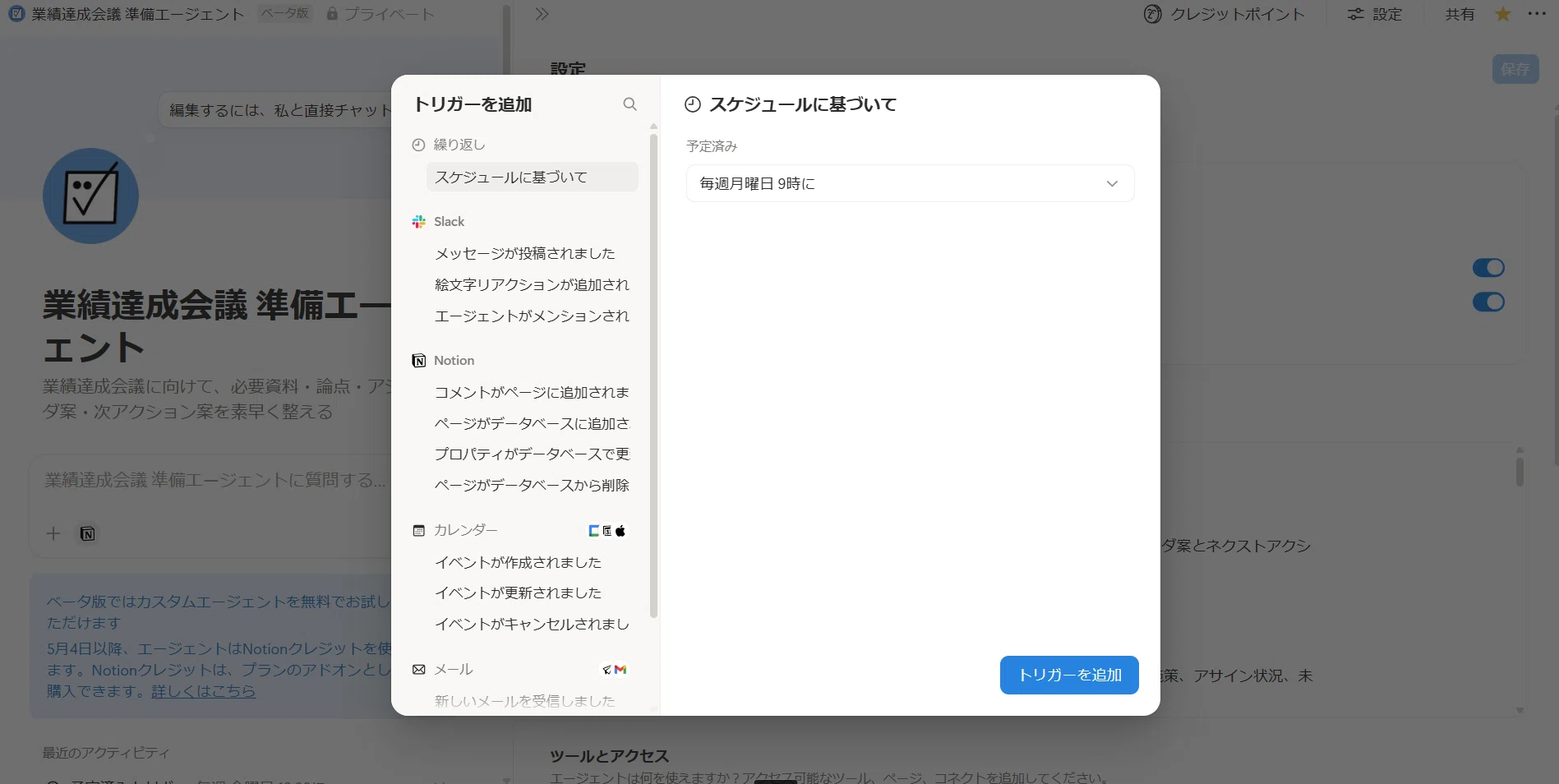Select スケジュールに基づいて trigger

click(532, 177)
